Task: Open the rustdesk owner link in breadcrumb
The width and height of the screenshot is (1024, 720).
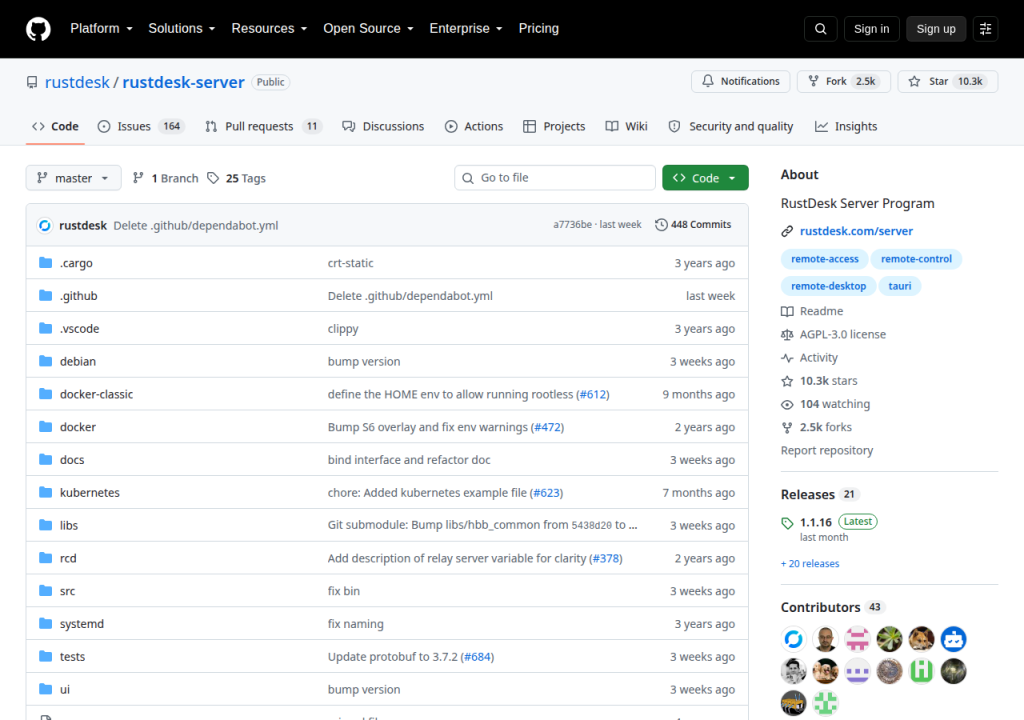Action: click(77, 82)
